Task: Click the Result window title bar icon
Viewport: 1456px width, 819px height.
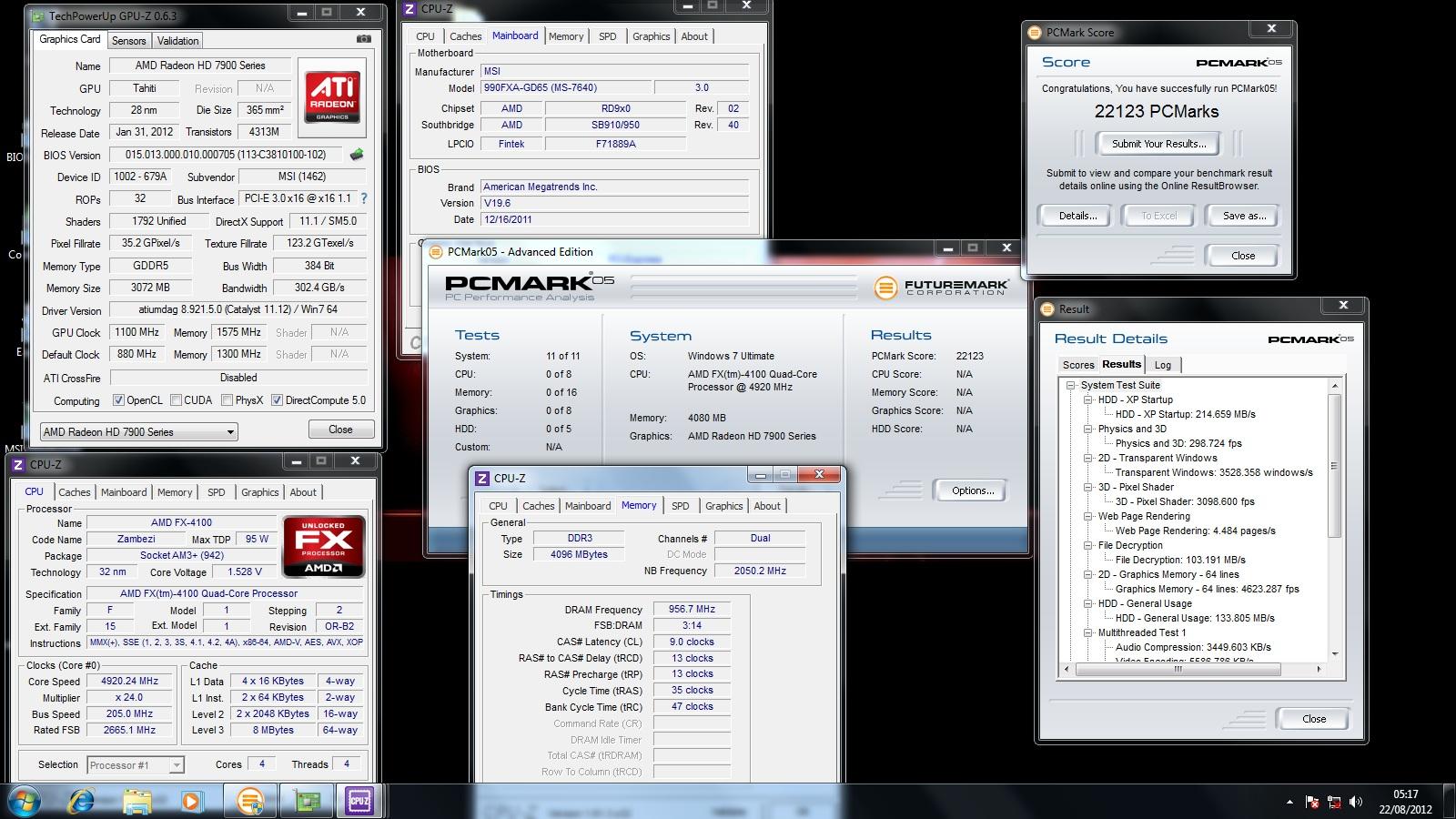Action: pyautogui.click(x=1047, y=309)
